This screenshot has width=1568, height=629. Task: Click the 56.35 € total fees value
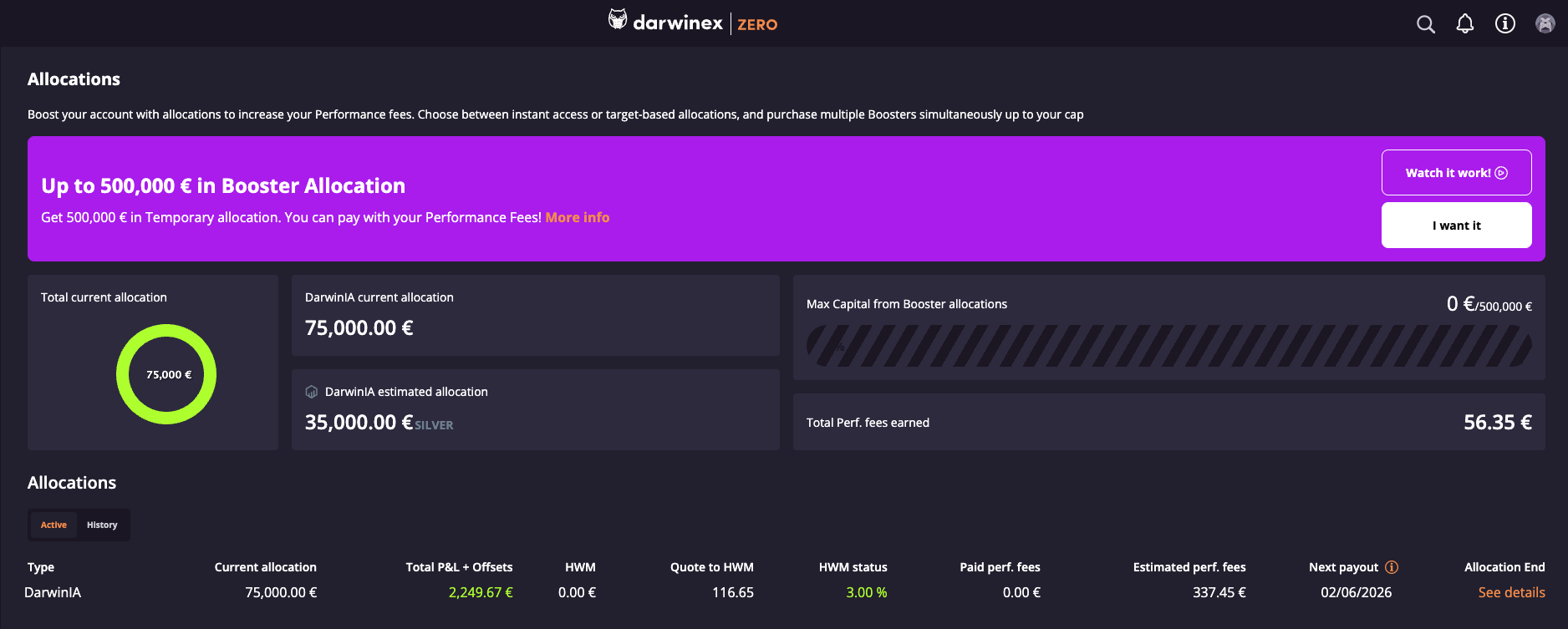pos(1498,423)
